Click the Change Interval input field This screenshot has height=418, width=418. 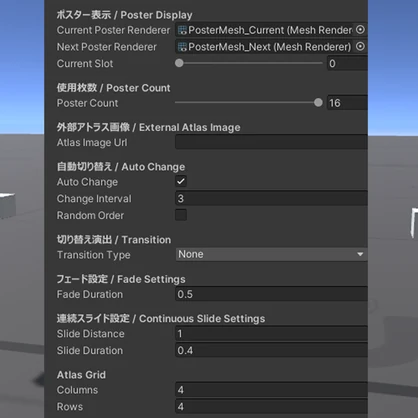pos(271,199)
